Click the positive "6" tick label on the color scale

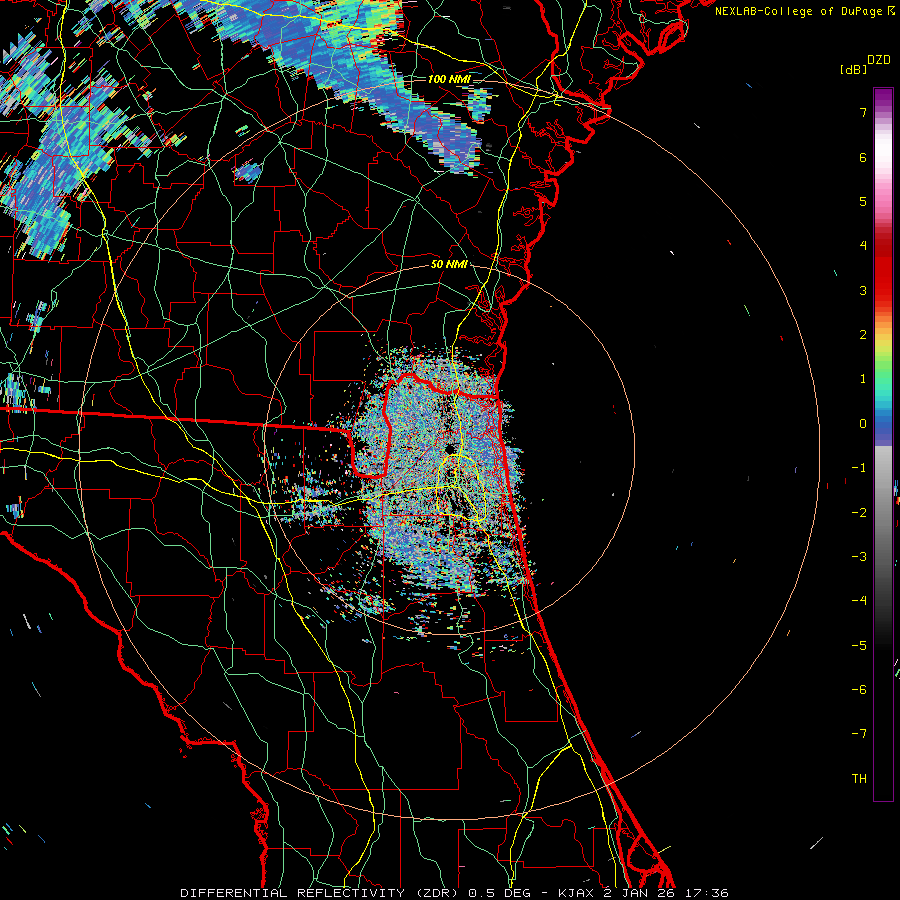pos(863,157)
